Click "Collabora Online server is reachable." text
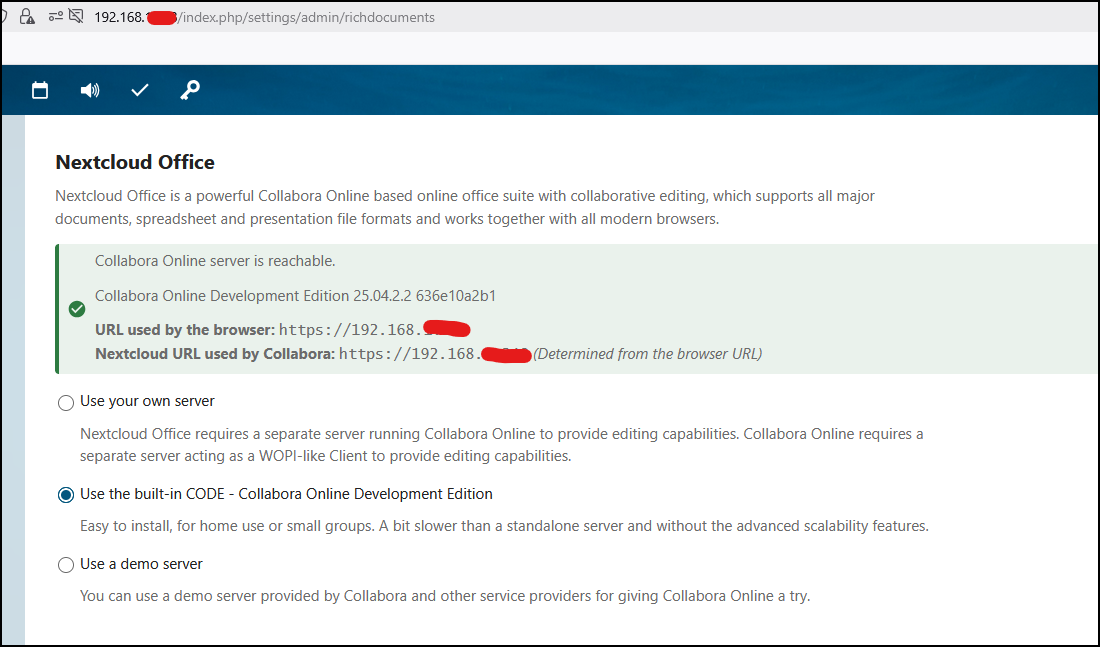 tap(215, 261)
